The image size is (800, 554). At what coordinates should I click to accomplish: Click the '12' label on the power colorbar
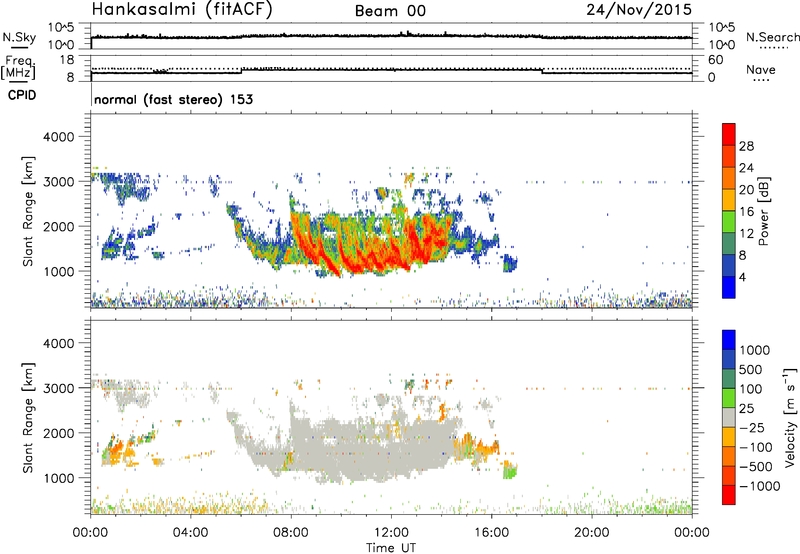[746, 234]
